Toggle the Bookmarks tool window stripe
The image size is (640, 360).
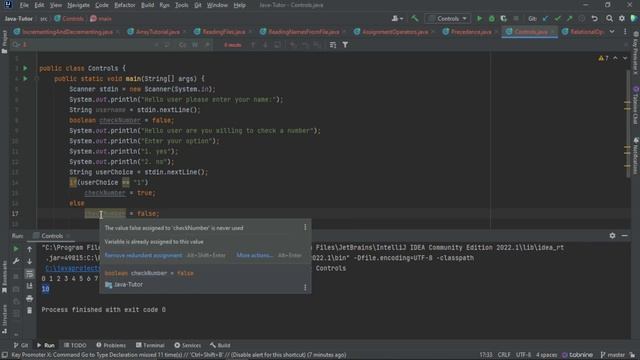click(4, 278)
